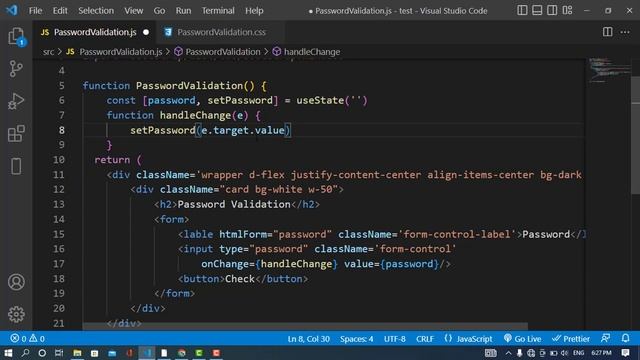This screenshot has height=360, width=640.
Task: Close unsaved PasswordValidation.js tab via dot
Action: pyautogui.click(x=146, y=32)
